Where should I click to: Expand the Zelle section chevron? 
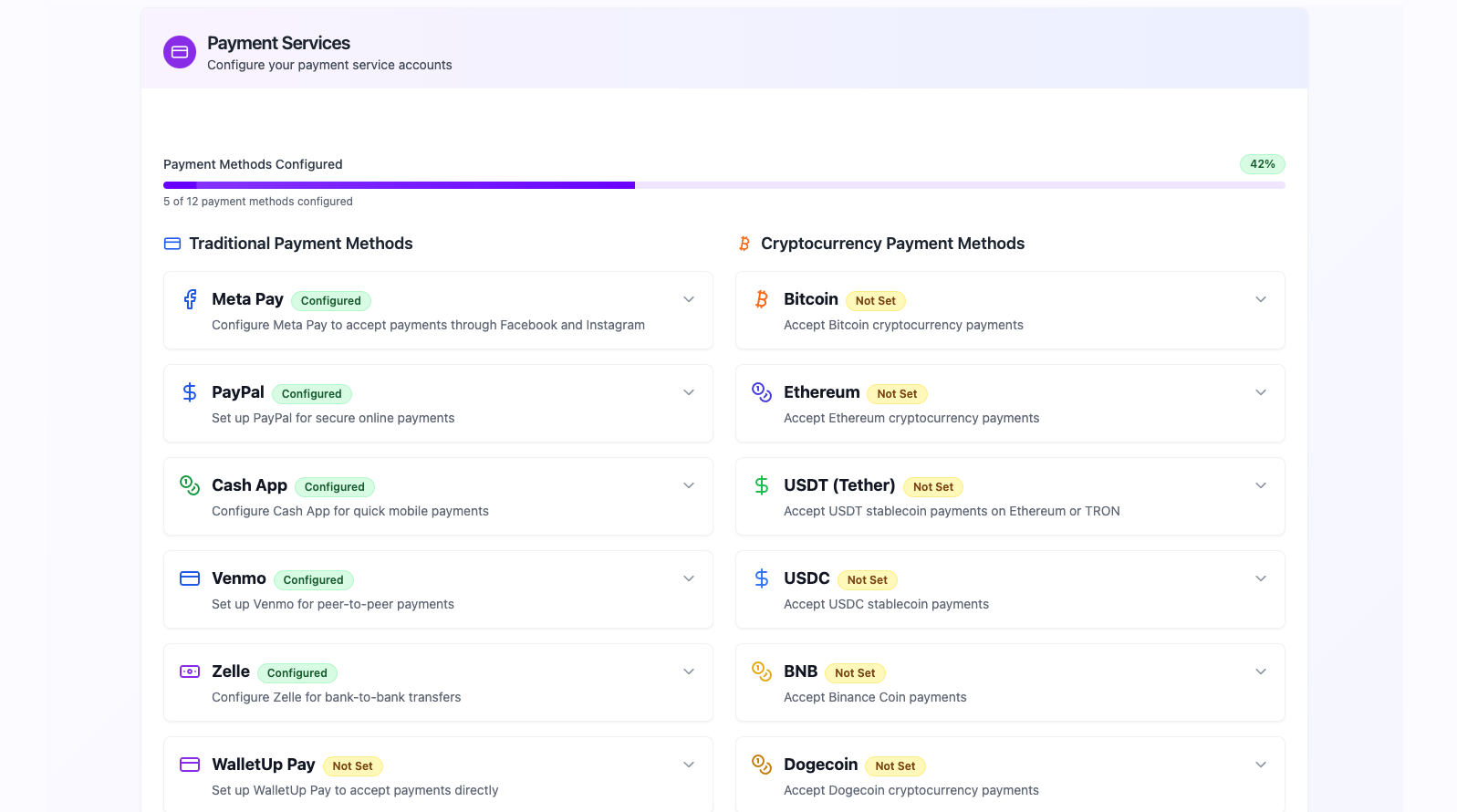pos(689,671)
